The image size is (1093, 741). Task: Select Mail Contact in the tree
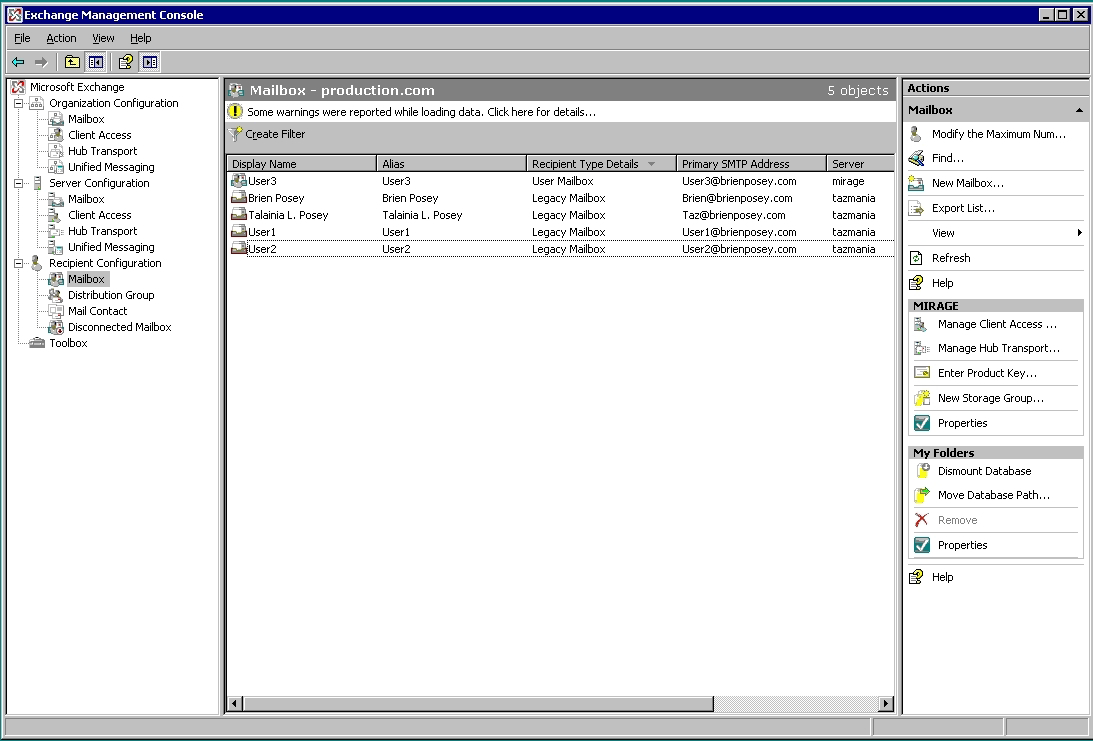point(98,311)
